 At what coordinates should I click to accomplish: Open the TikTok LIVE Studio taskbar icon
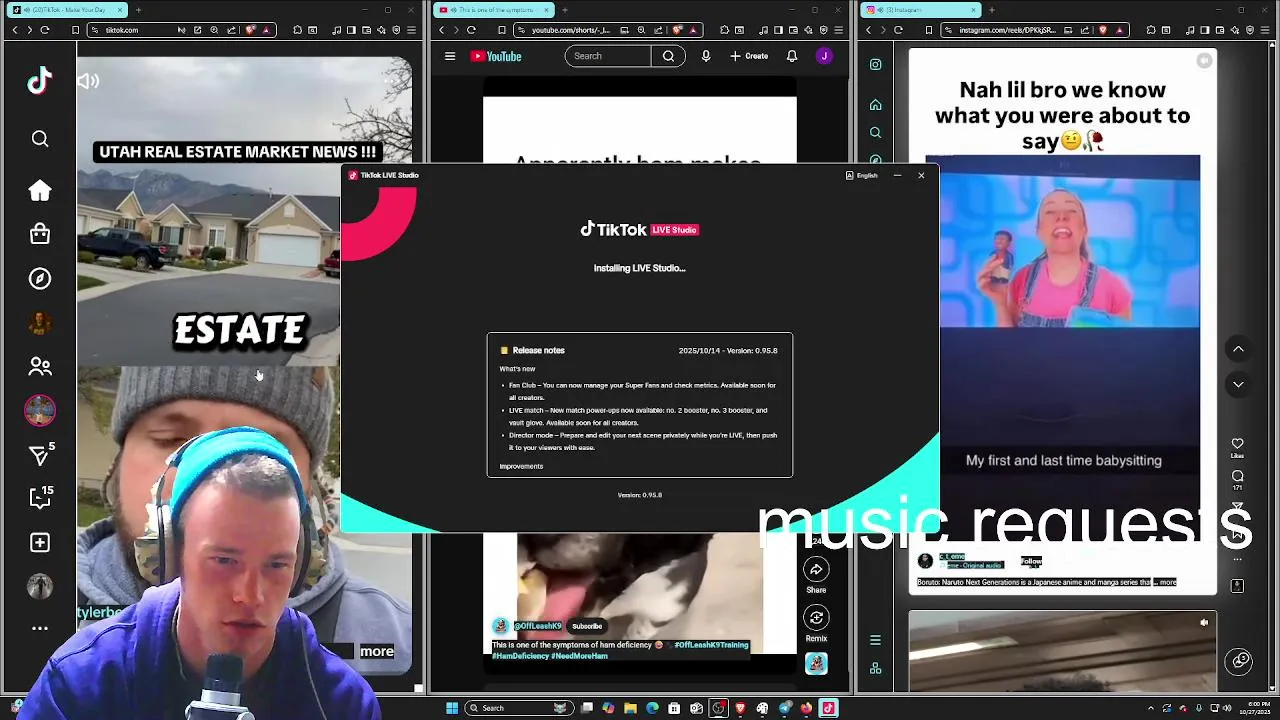828,708
